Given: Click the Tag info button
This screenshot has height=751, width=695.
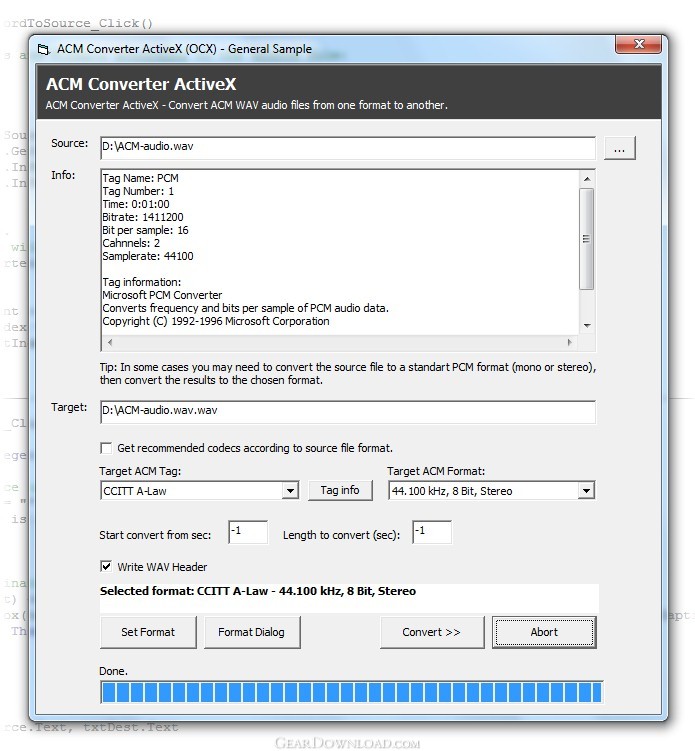Looking at the screenshot, I should tap(340, 490).
